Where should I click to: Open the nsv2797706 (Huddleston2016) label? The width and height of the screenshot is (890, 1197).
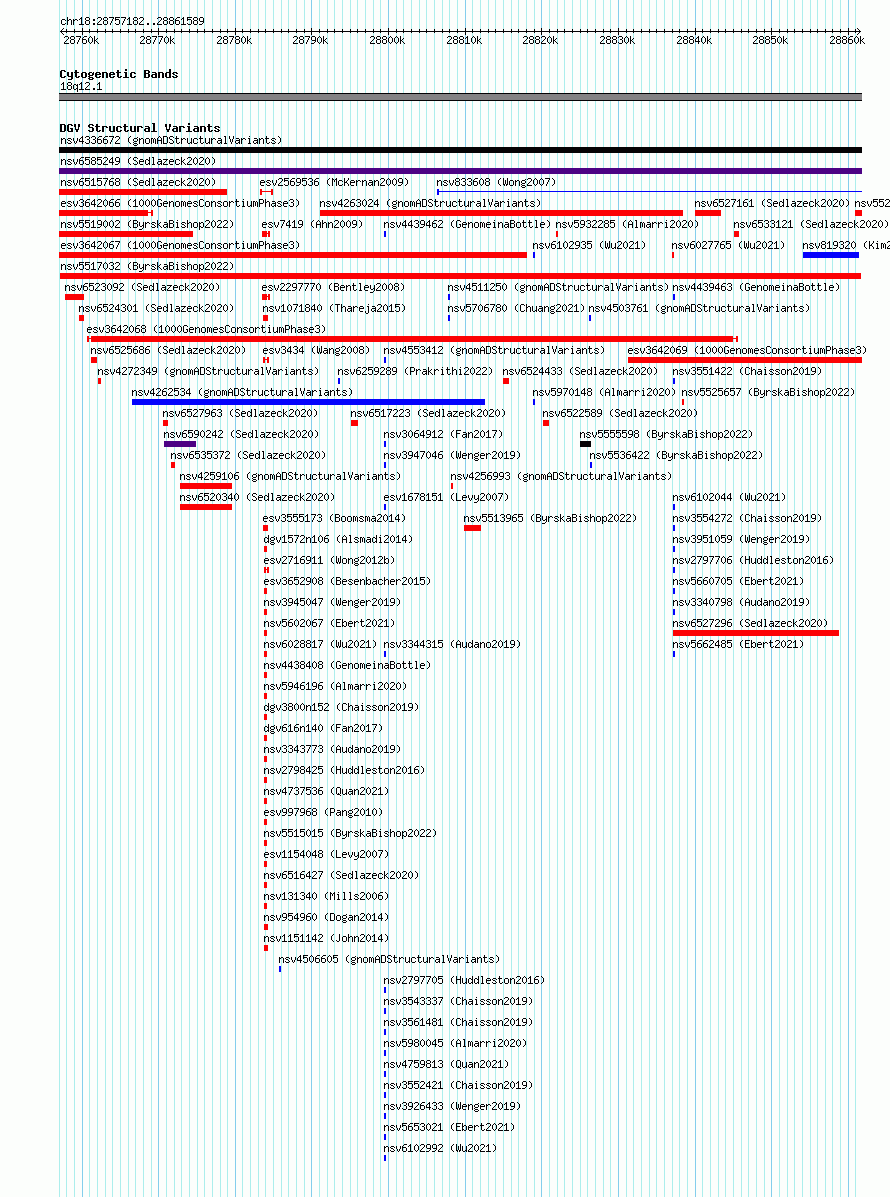coord(753,560)
